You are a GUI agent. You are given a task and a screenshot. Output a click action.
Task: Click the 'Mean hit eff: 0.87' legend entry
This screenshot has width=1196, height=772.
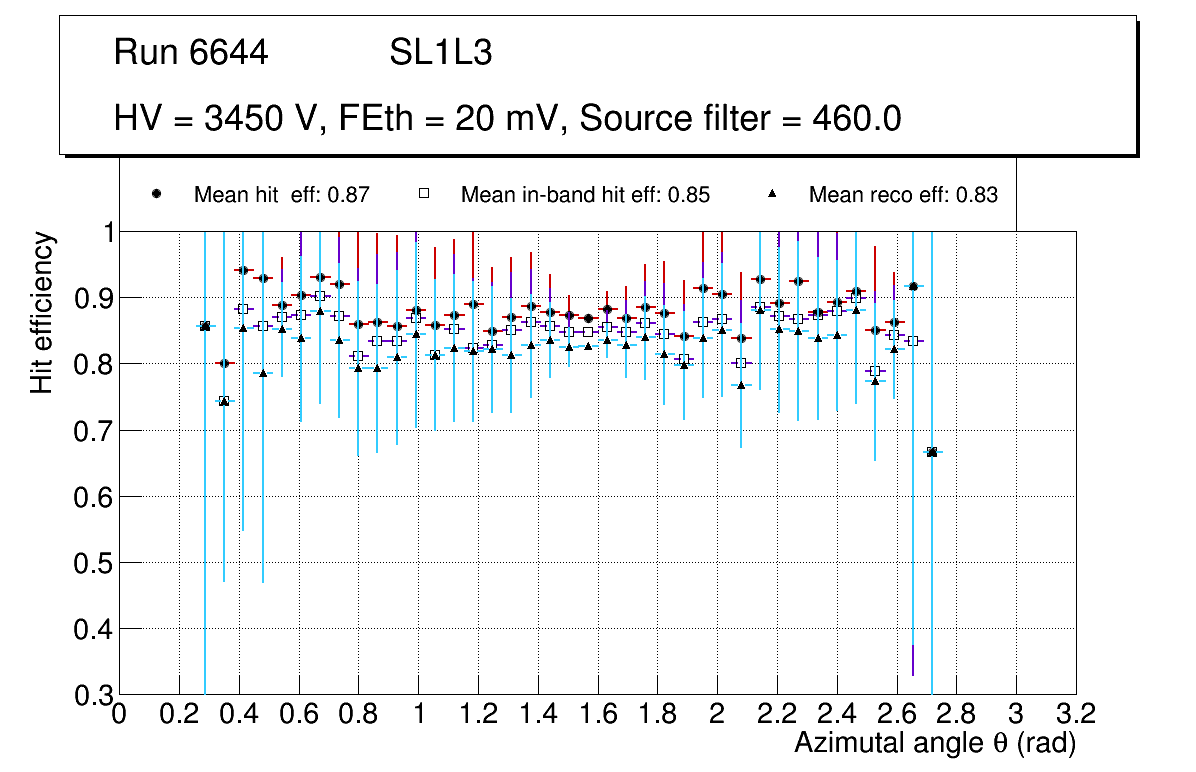[282, 195]
